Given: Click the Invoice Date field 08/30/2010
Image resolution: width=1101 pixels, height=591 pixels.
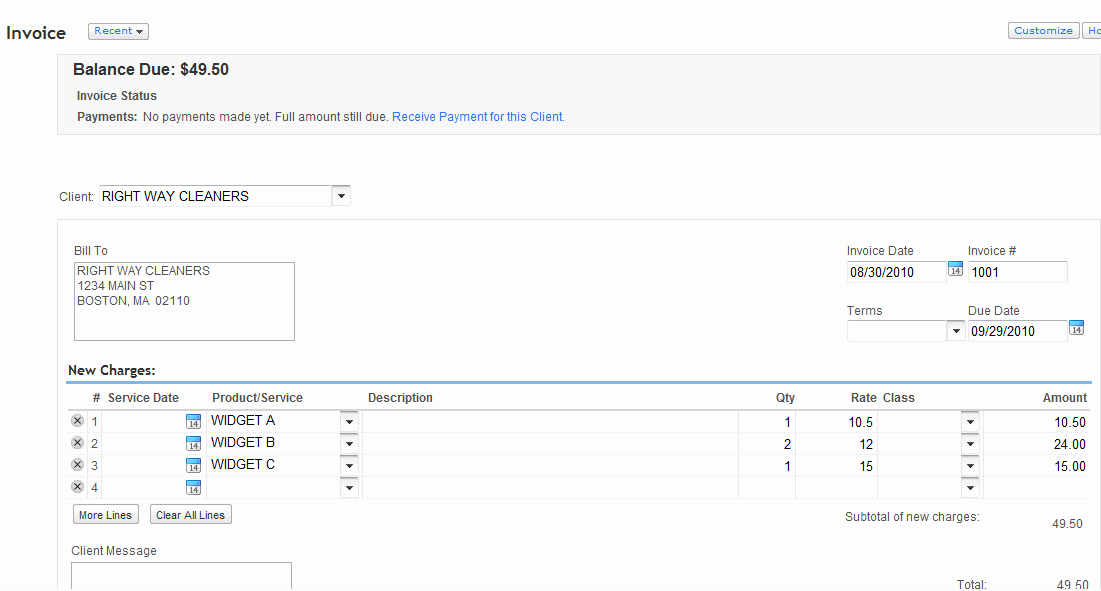Looking at the screenshot, I should pyautogui.click(x=897, y=272).
